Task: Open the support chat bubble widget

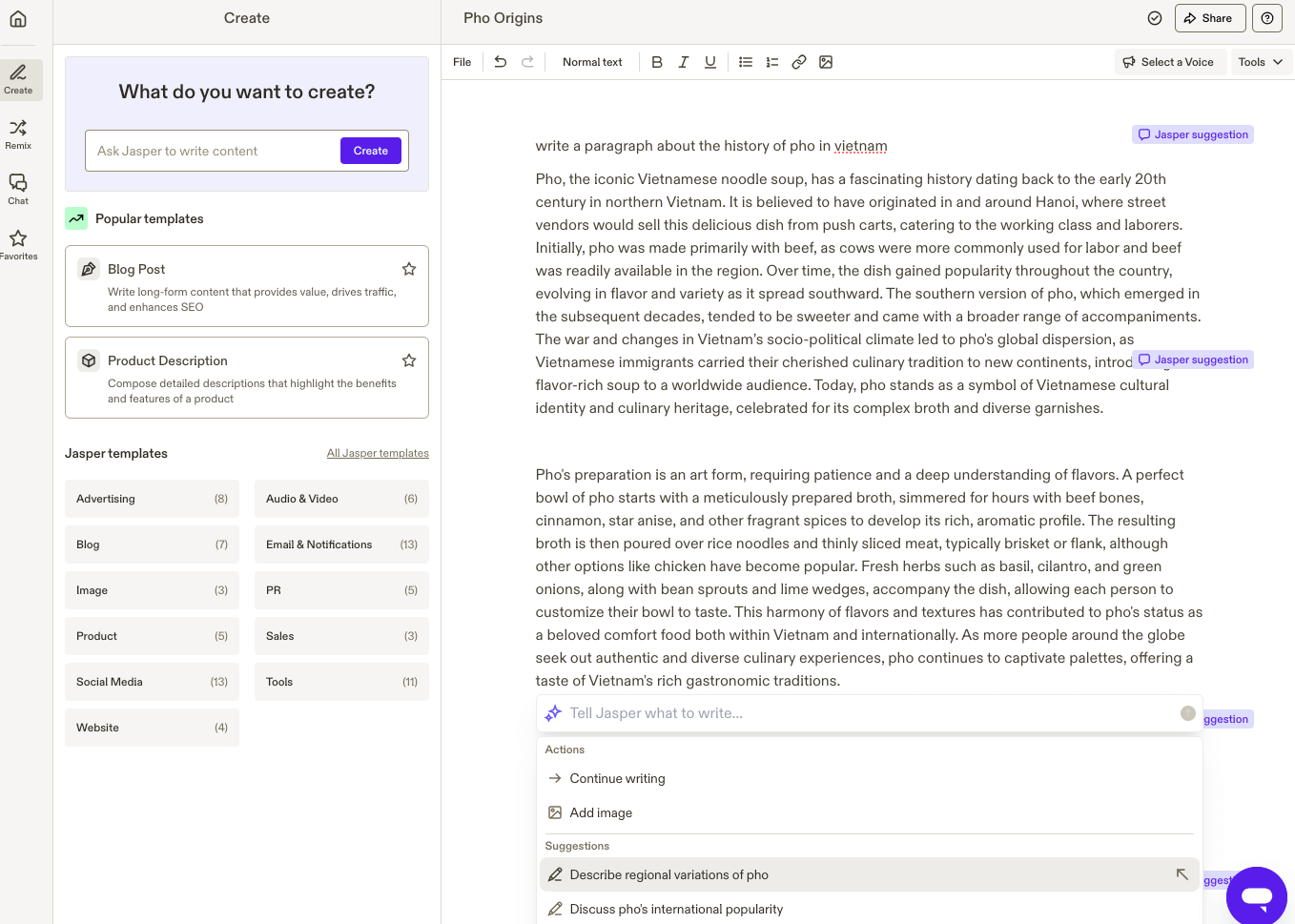Action: [x=1257, y=896]
